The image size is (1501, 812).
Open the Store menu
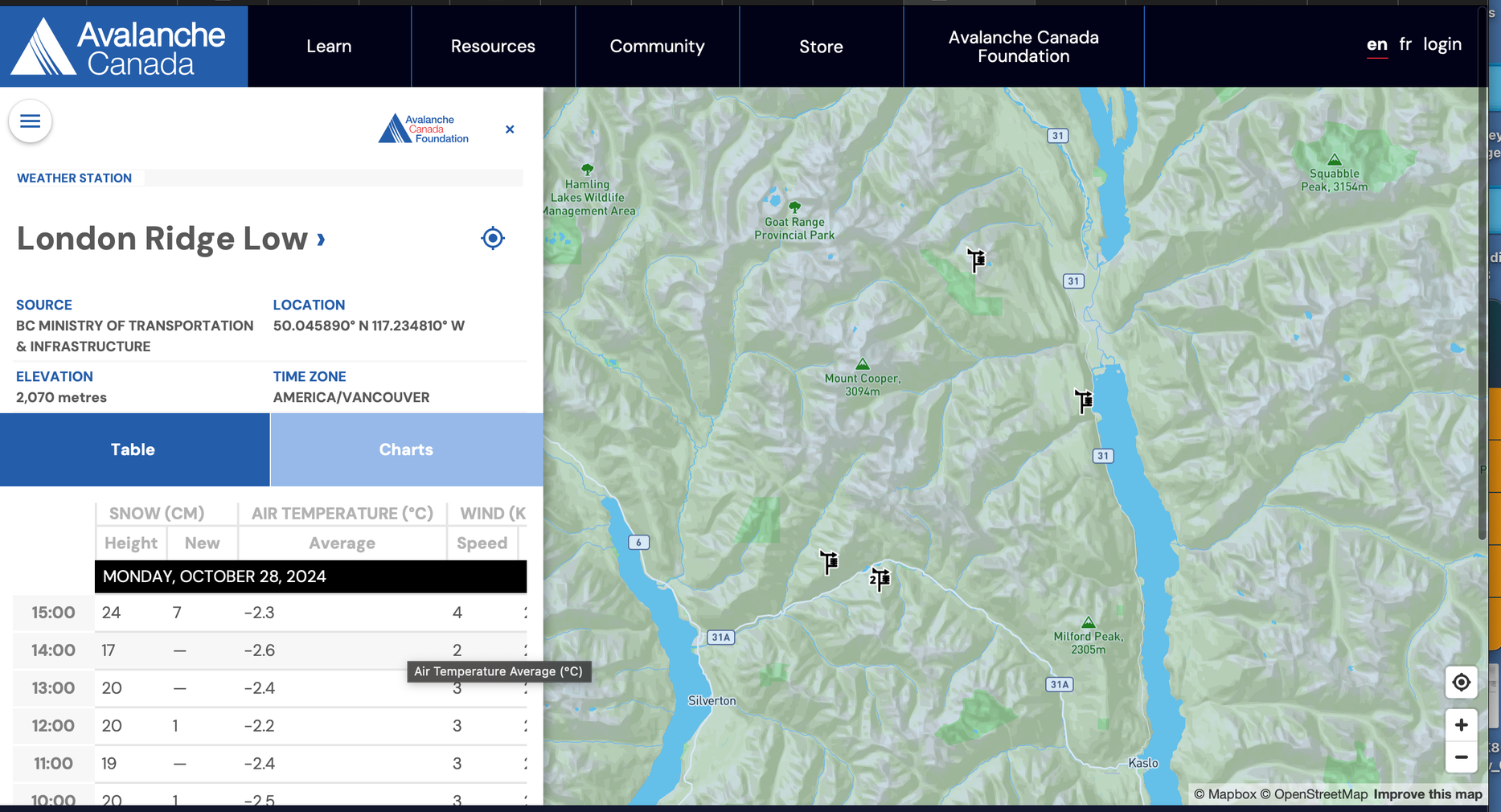pos(821,47)
